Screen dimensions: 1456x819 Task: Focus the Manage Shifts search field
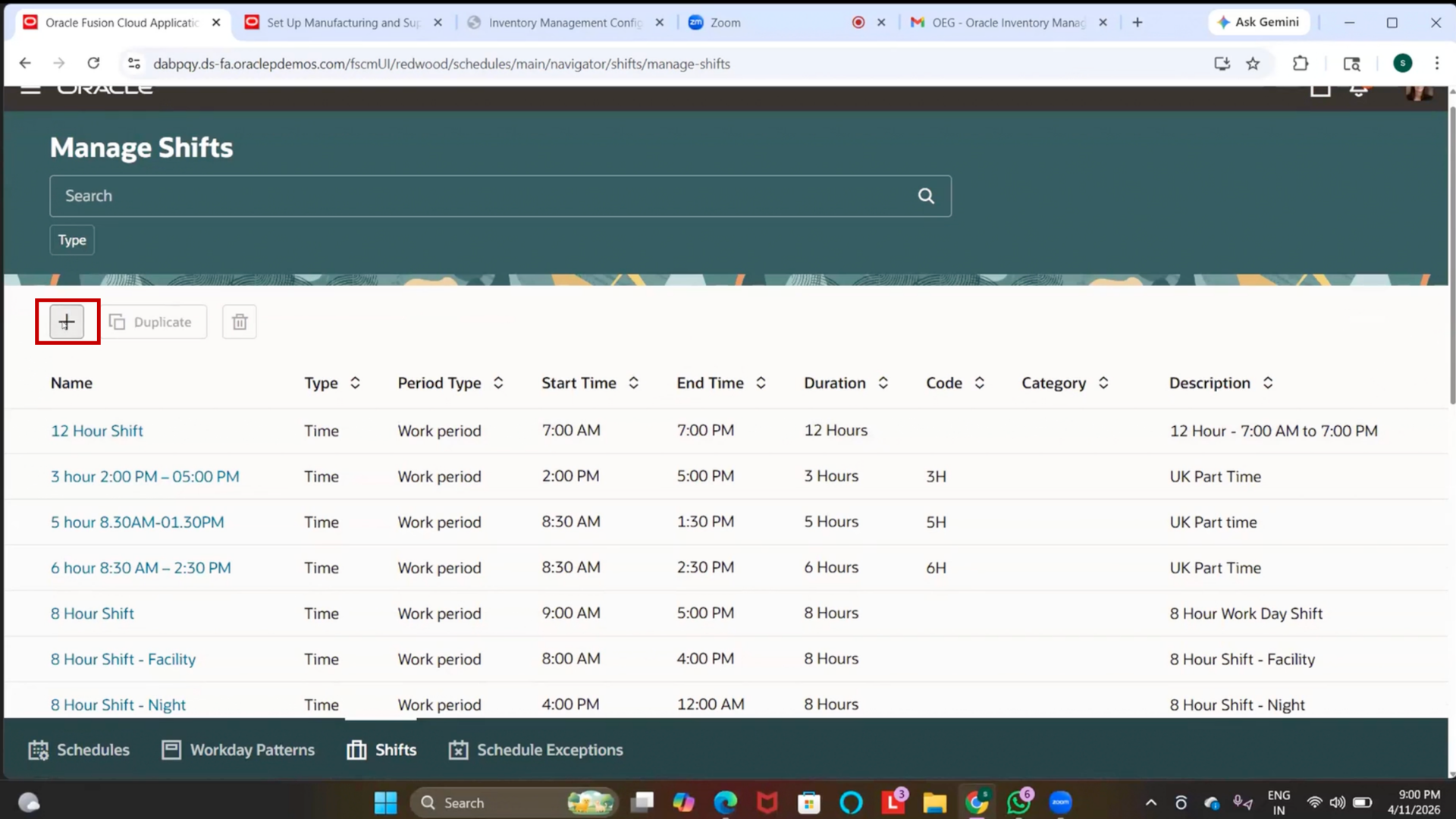[x=500, y=196]
